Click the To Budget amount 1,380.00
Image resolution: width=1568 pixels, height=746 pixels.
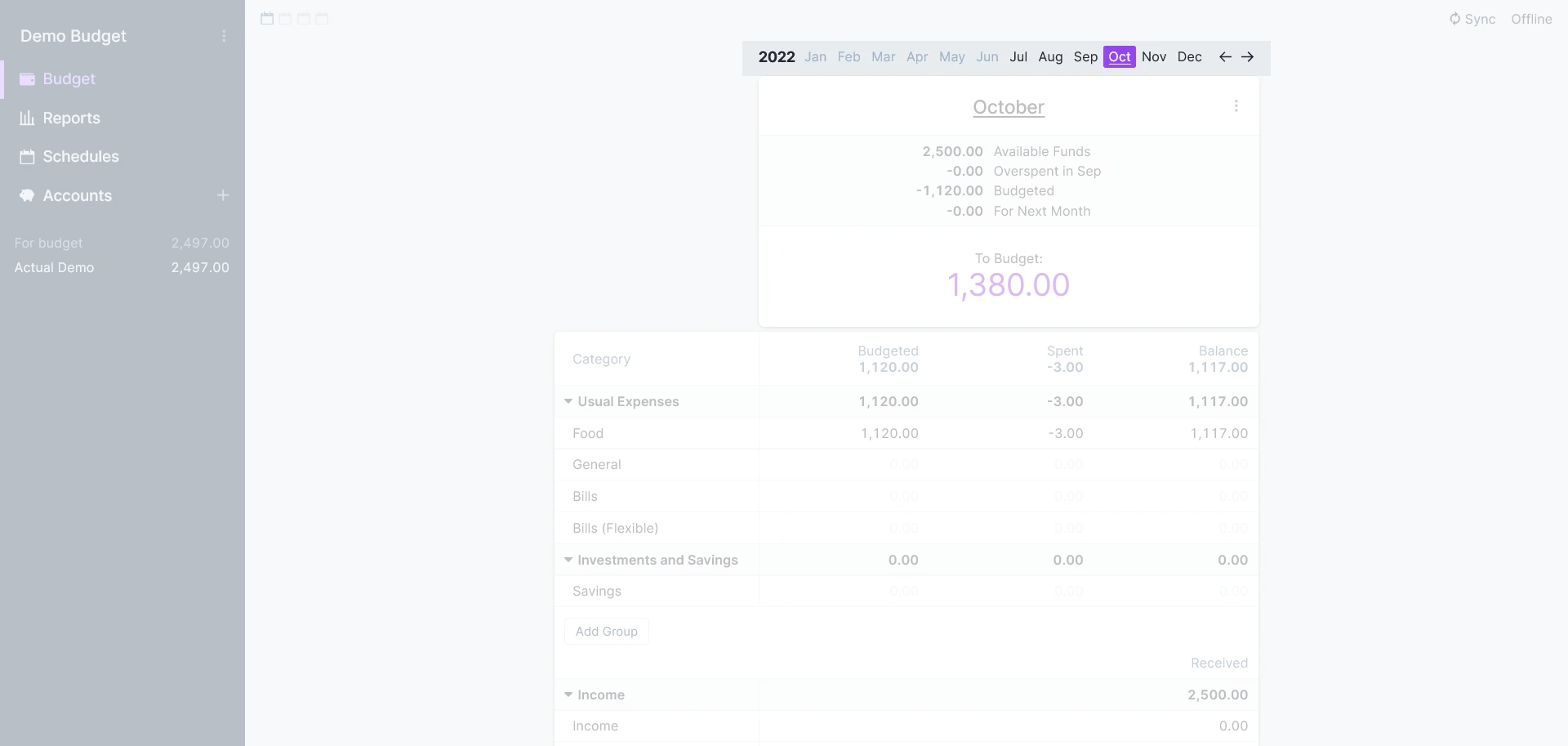[x=1008, y=285]
